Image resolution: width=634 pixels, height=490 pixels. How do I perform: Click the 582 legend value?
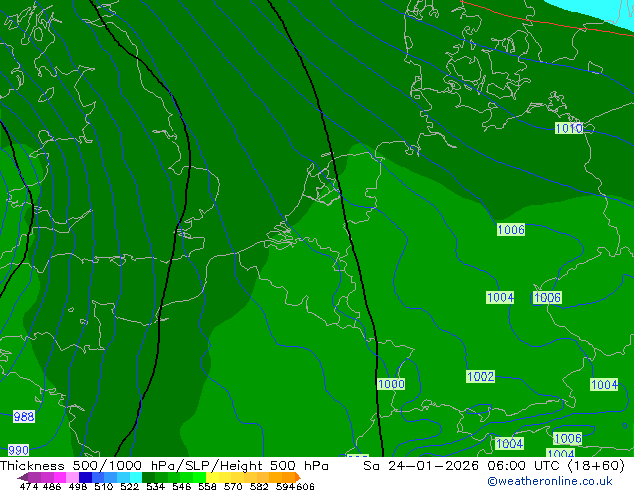(x=259, y=486)
